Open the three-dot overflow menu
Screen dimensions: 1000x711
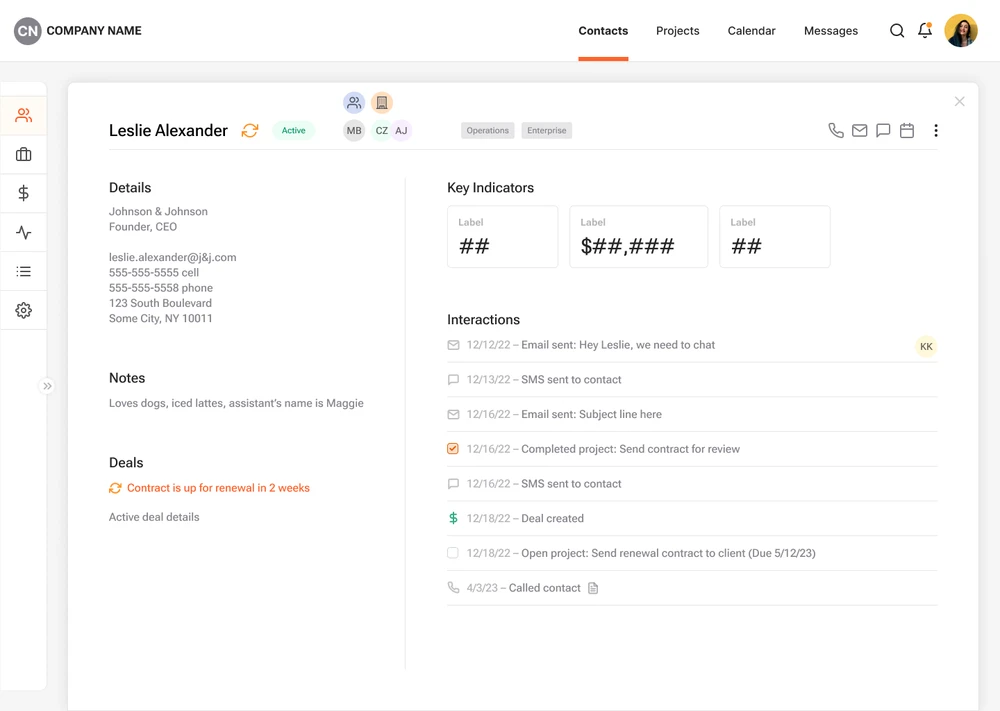click(935, 130)
